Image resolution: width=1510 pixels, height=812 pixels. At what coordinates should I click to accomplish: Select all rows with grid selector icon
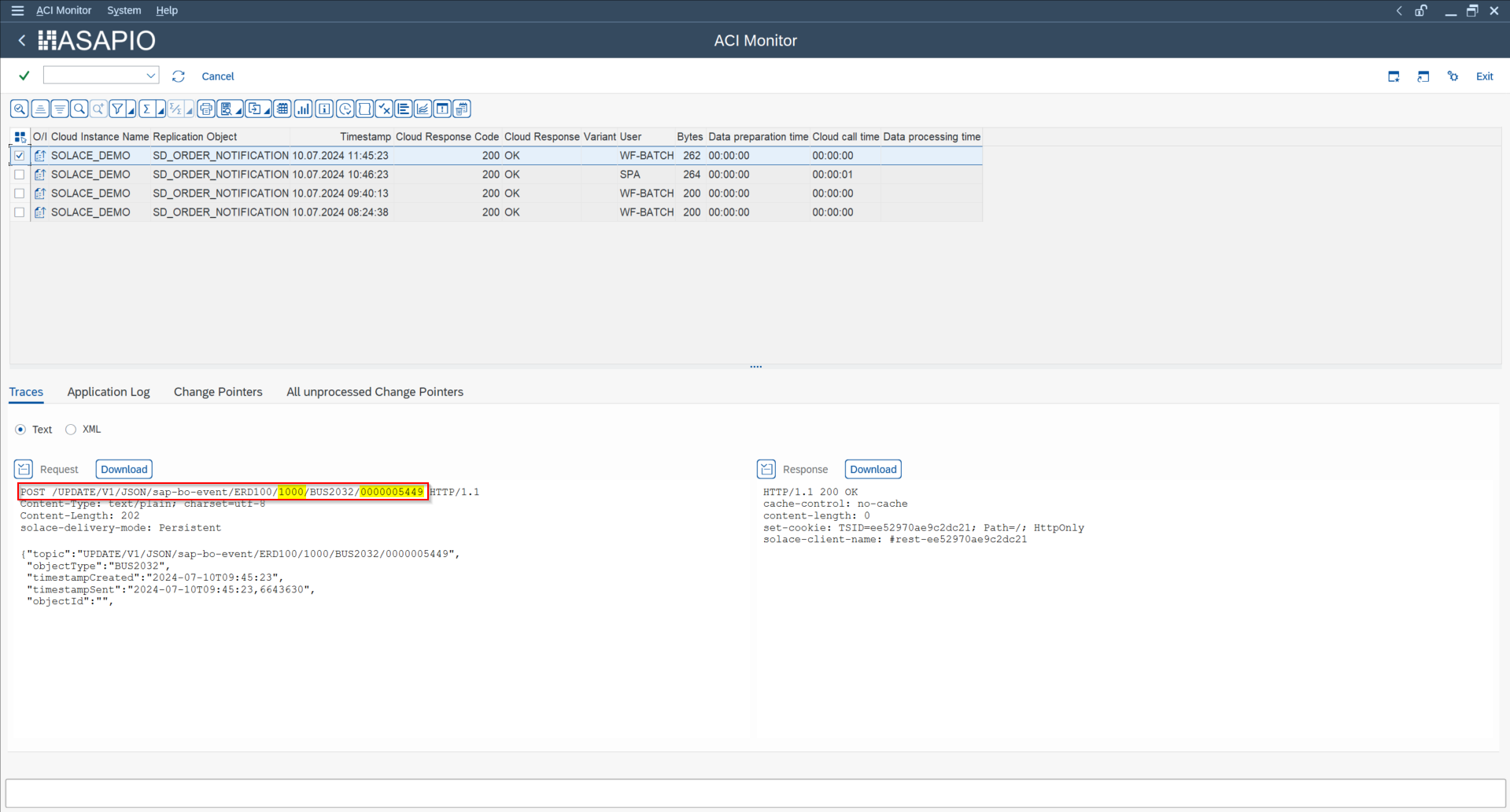[x=20, y=137]
